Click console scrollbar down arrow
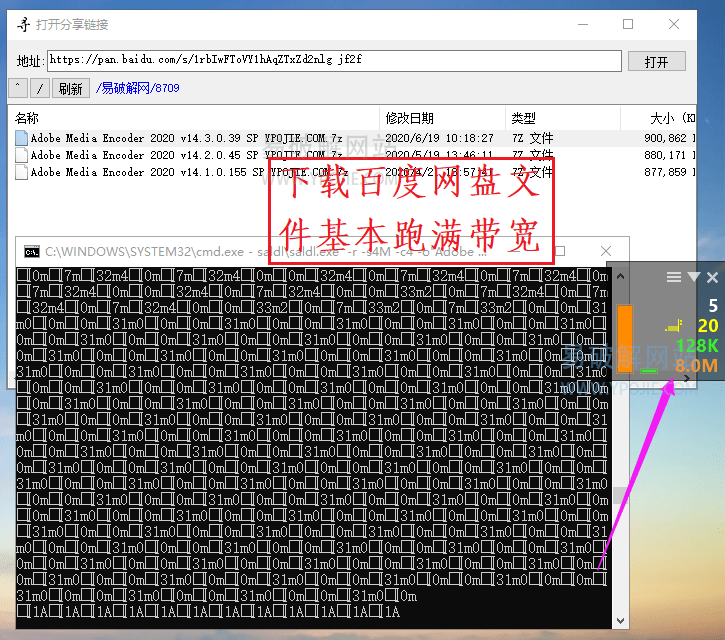Screen dimensions: 725x640 click(x=621, y=621)
